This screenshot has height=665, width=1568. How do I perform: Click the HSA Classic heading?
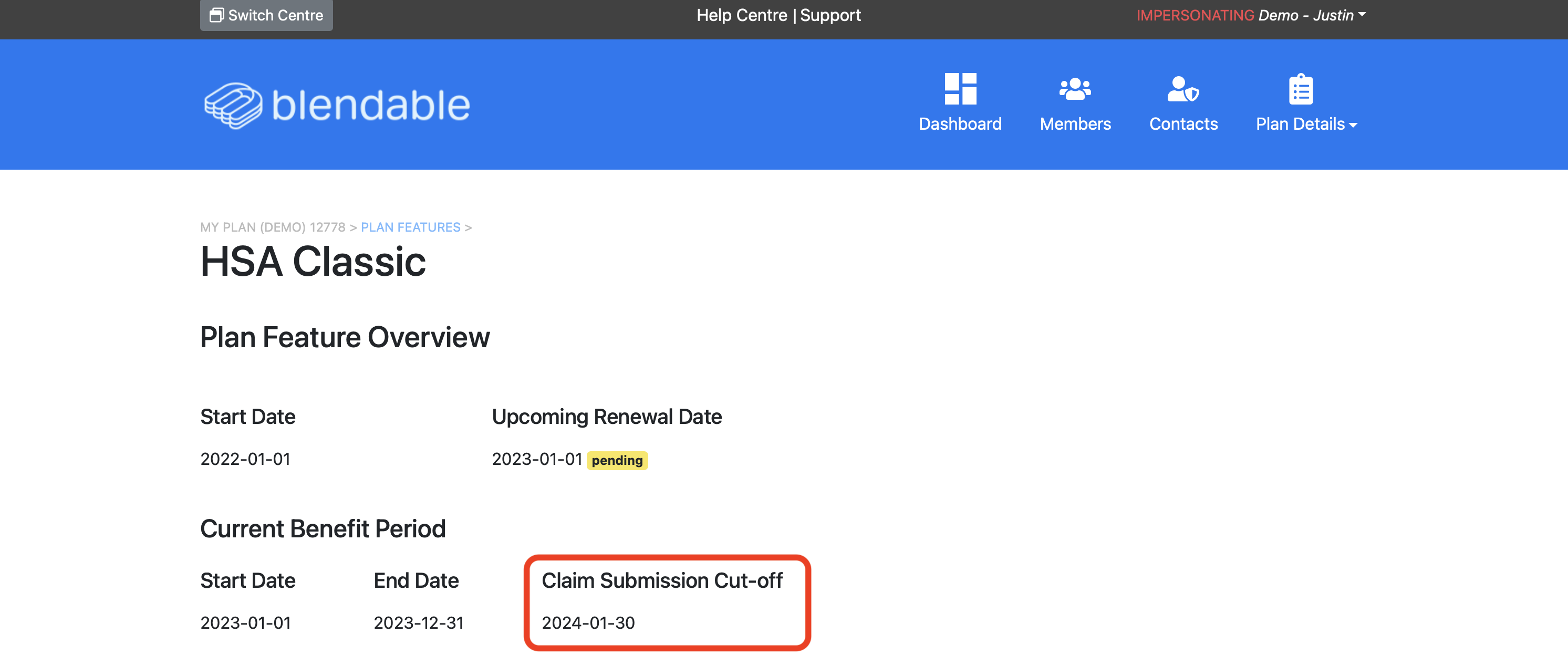click(313, 262)
